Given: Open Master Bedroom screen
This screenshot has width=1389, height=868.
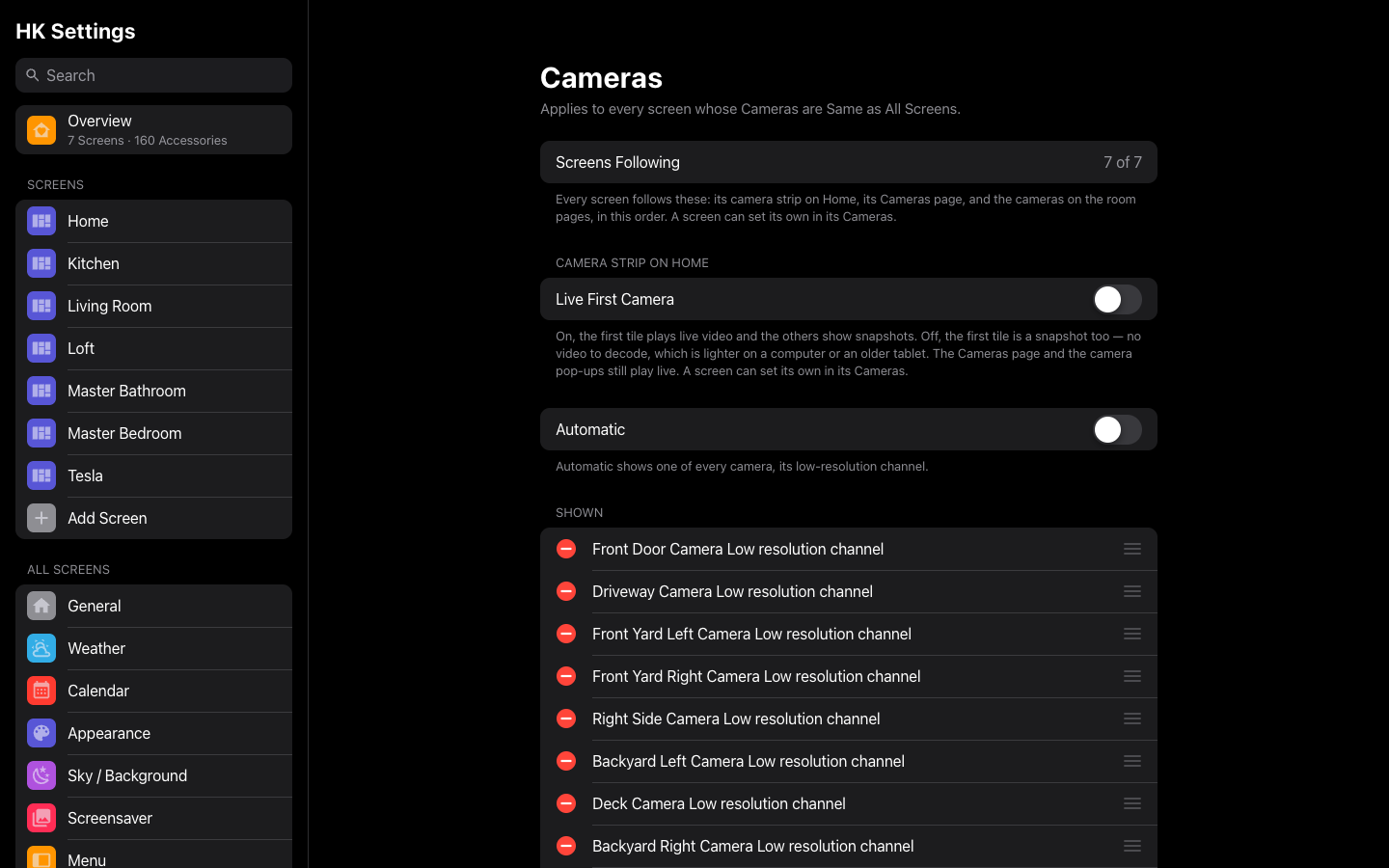Looking at the screenshot, I should coord(153,433).
